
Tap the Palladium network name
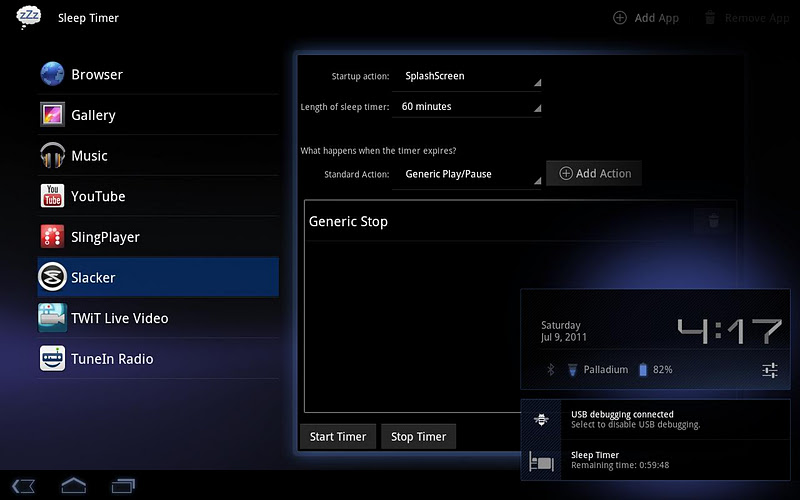point(606,369)
